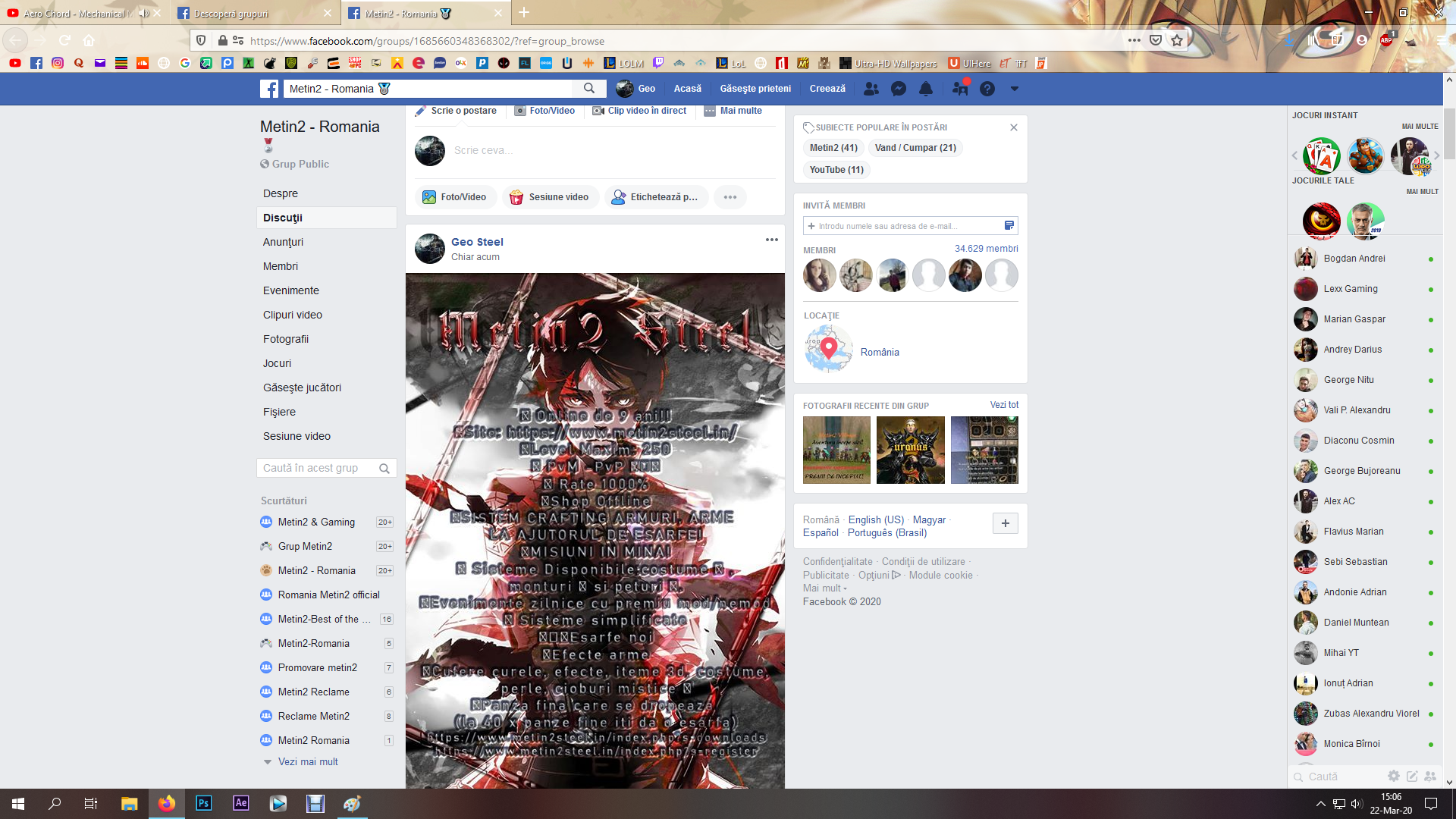Close the popular topics panel
Screen dimensions: 1456x819
click(x=1014, y=127)
